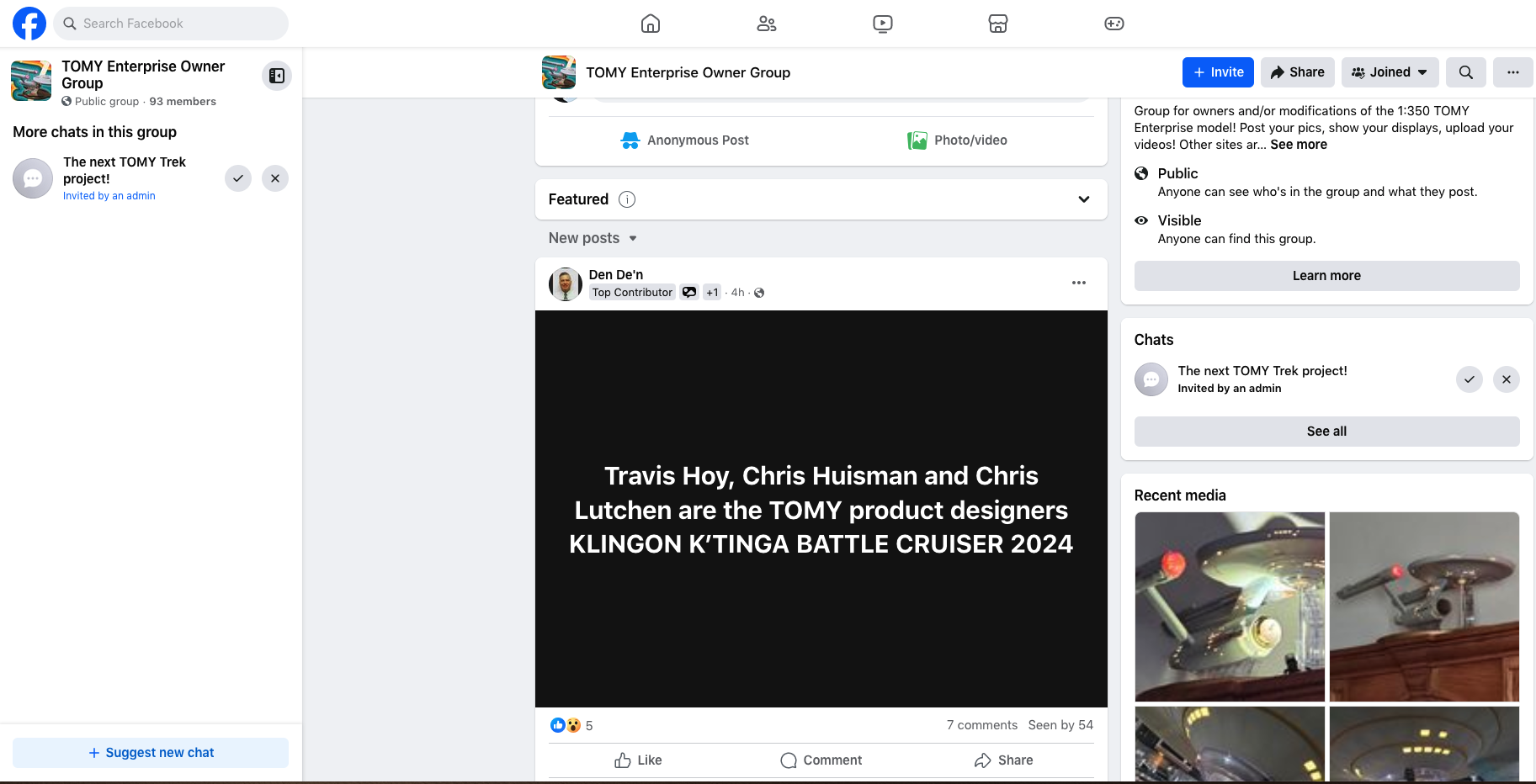Open The next TOMY Trek project chat in Chats card
Image resolution: width=1536 pixels, height=784 pixels.
[x=1262, y=371]
